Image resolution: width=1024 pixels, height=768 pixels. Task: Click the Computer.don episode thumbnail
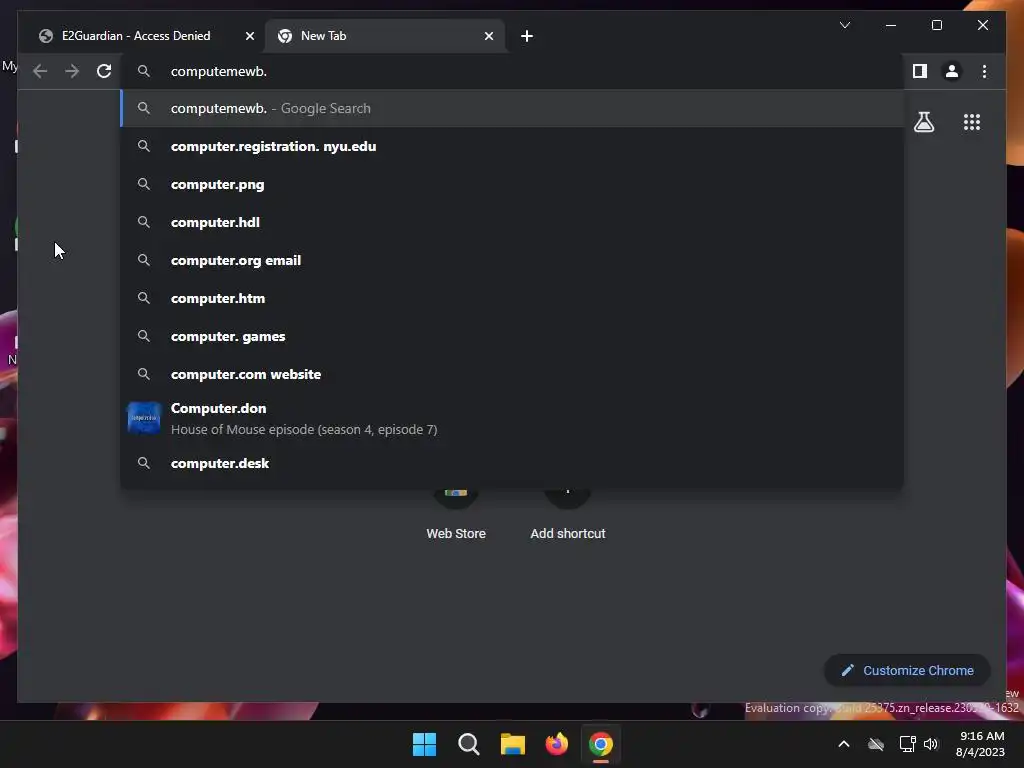click(144, 418)
